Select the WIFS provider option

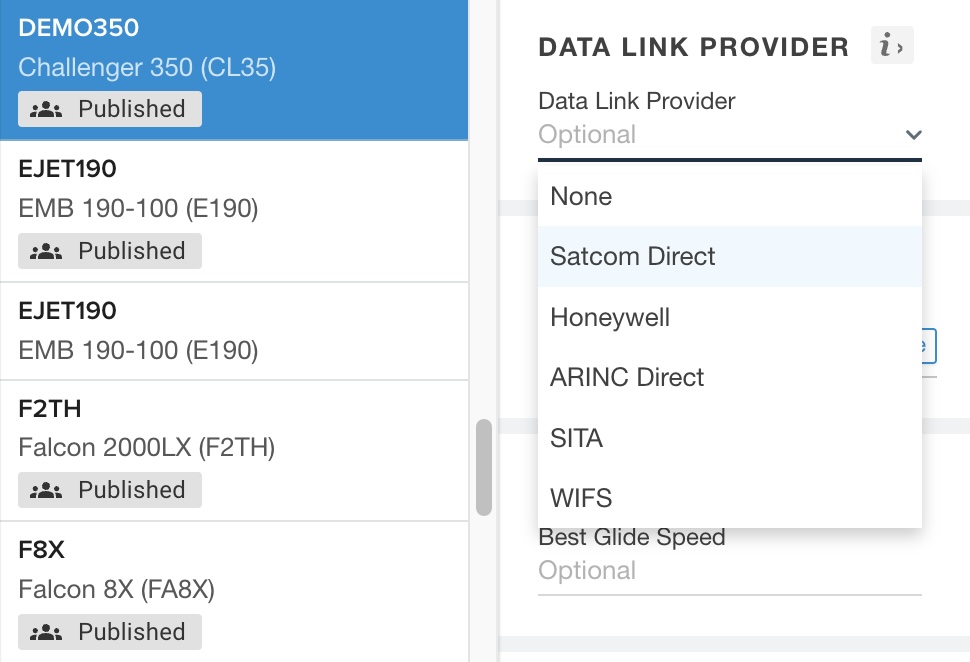pos(581,497)
